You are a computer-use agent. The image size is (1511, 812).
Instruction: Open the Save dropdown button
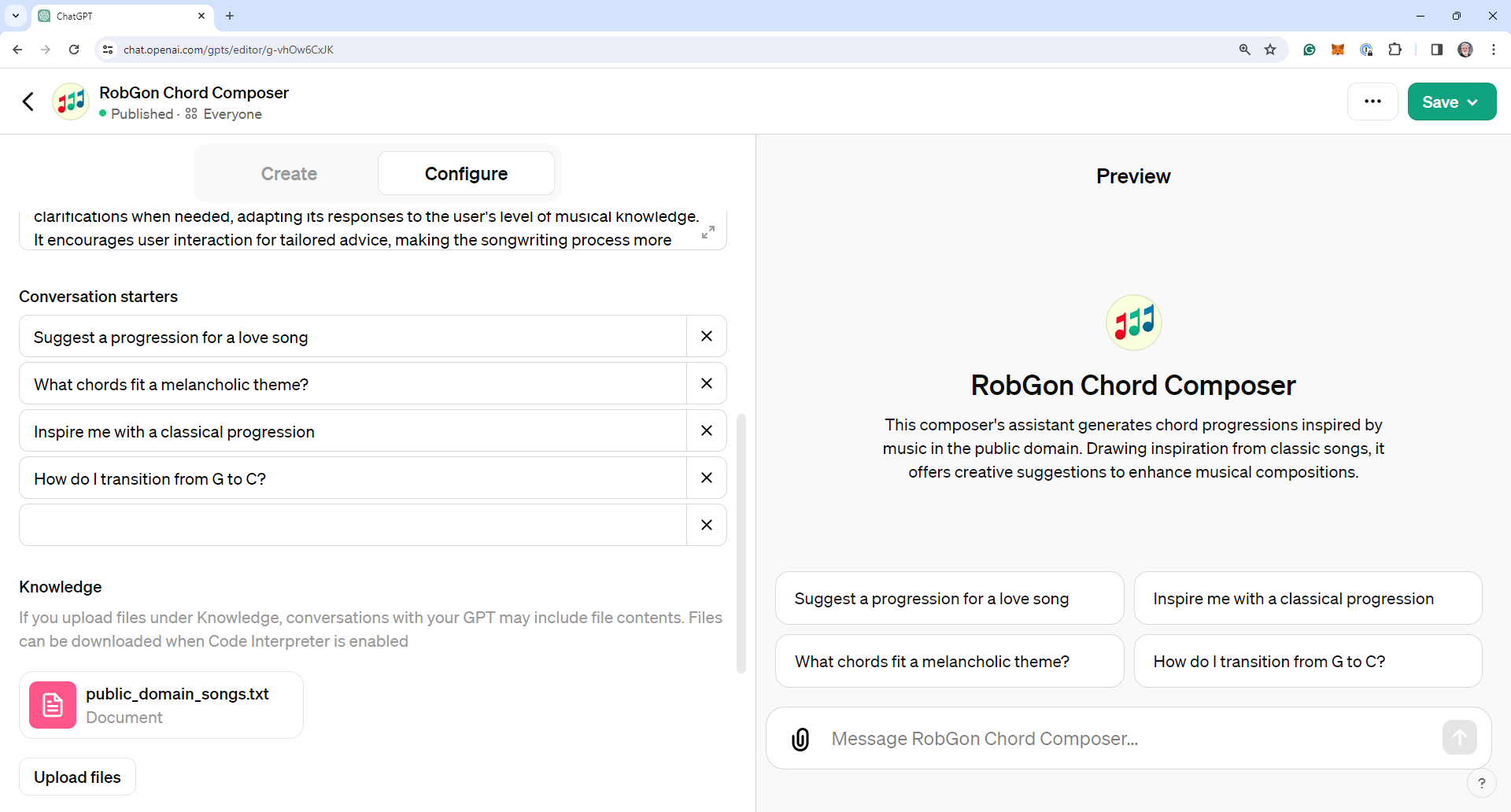click(1452, 101)
